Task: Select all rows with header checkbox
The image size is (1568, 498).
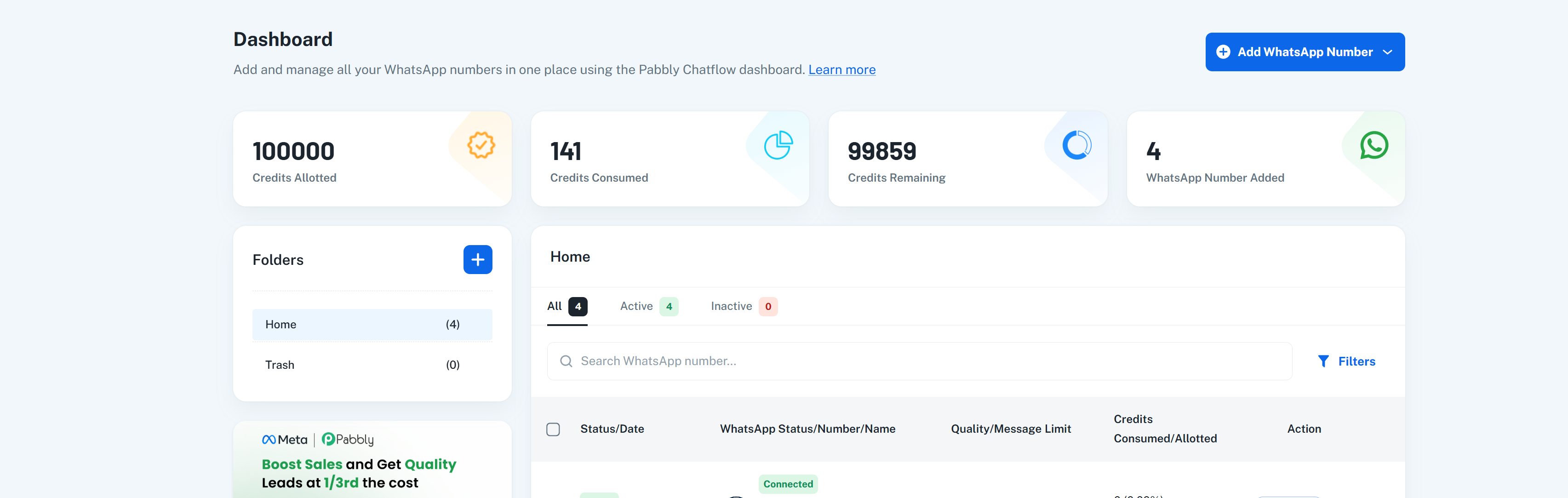Action: (x=553, y=429)
